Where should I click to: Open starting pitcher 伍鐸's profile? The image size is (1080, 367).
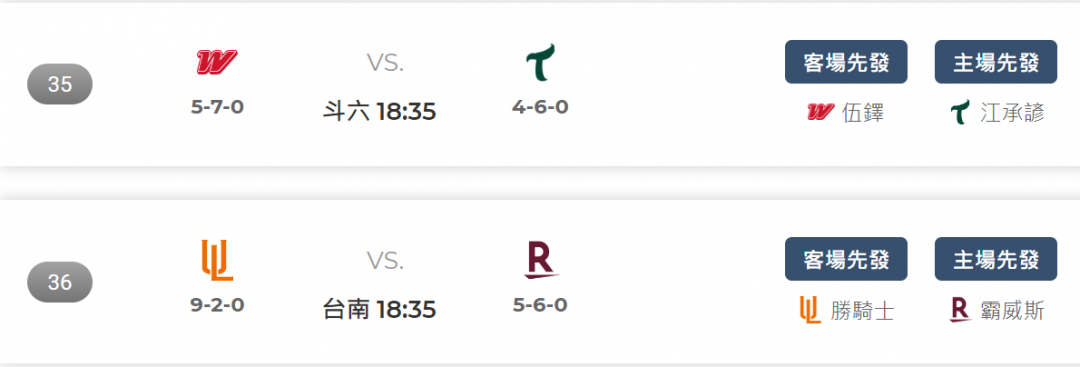[x=863, y=113]
